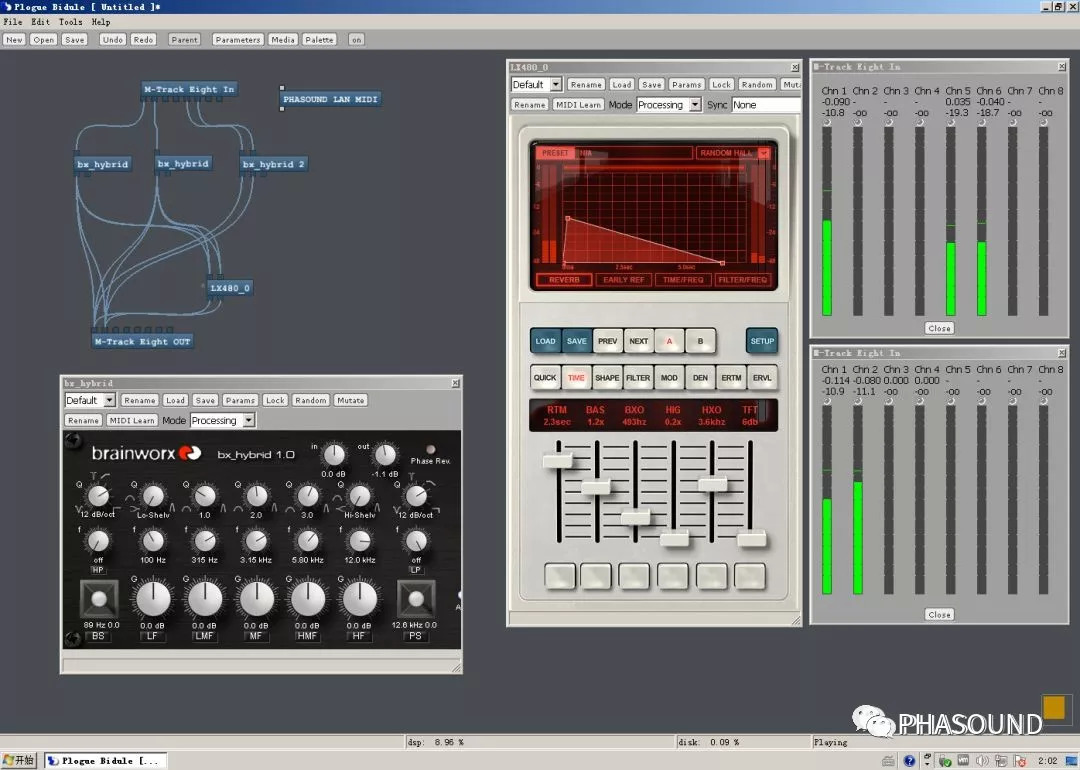
Task: Select the LX480_0 node in patch
Action: [x=230, y=288]
